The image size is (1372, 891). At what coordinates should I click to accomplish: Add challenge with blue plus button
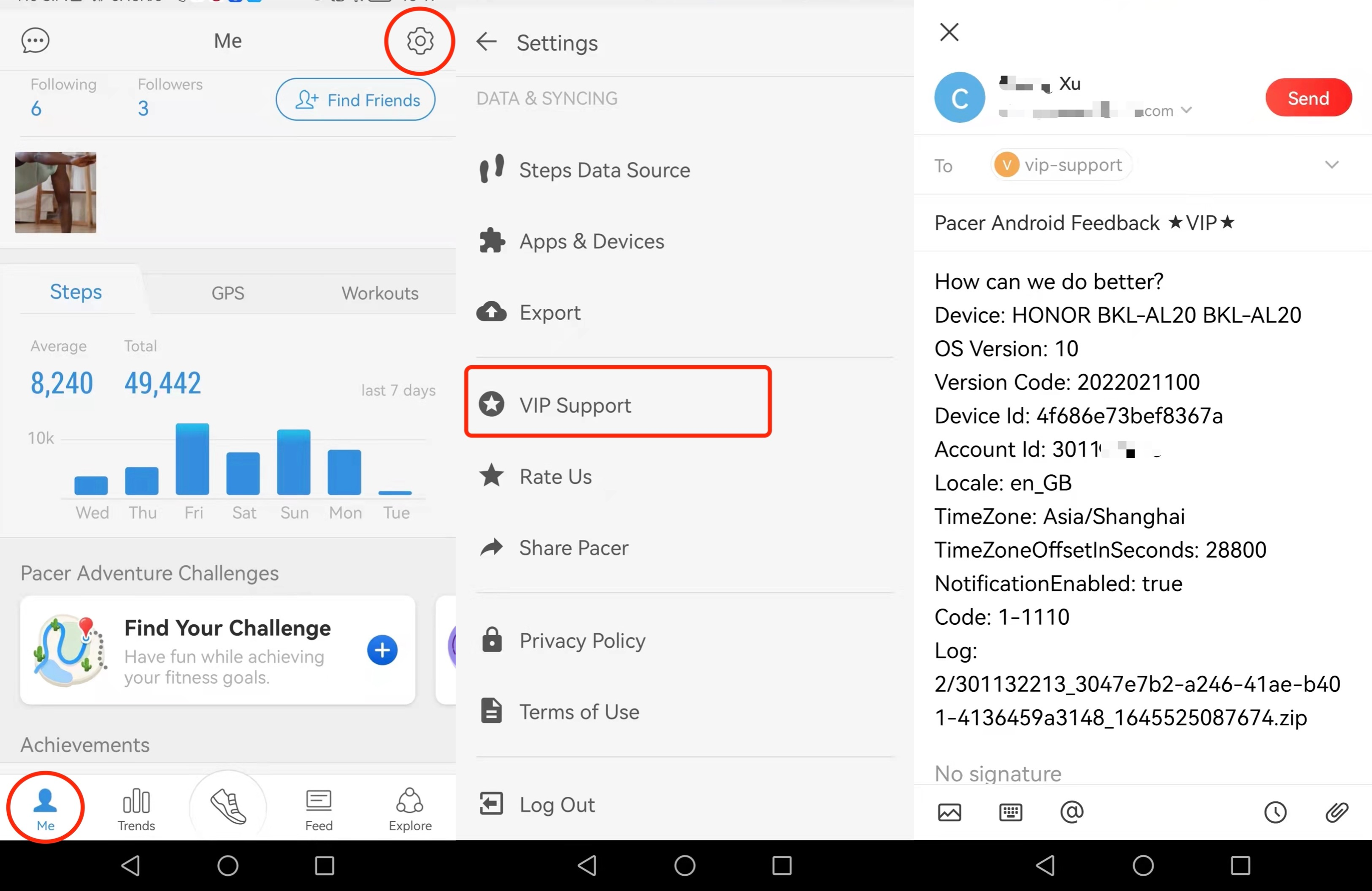click(x=382, y=650)
